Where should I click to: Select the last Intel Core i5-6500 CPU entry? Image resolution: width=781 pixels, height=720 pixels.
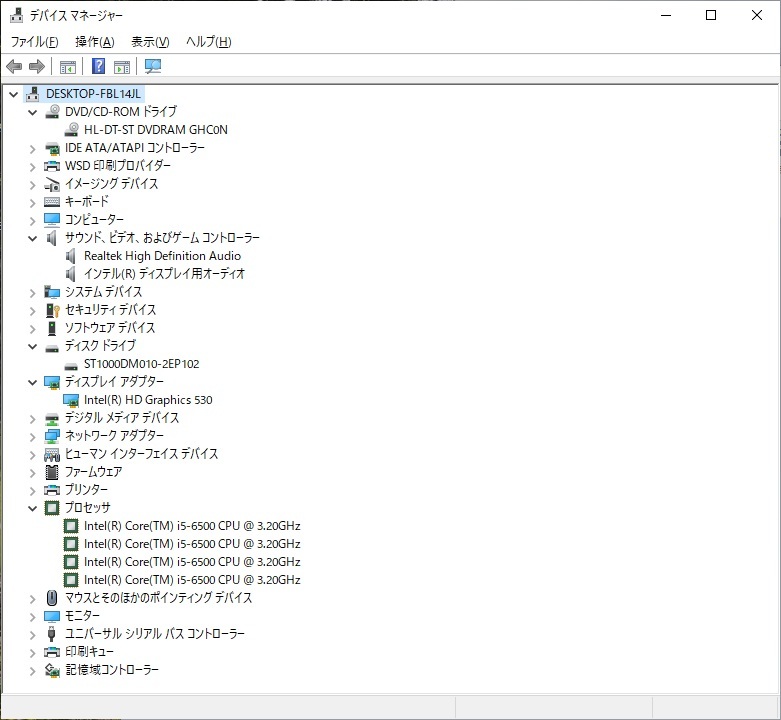192,580
